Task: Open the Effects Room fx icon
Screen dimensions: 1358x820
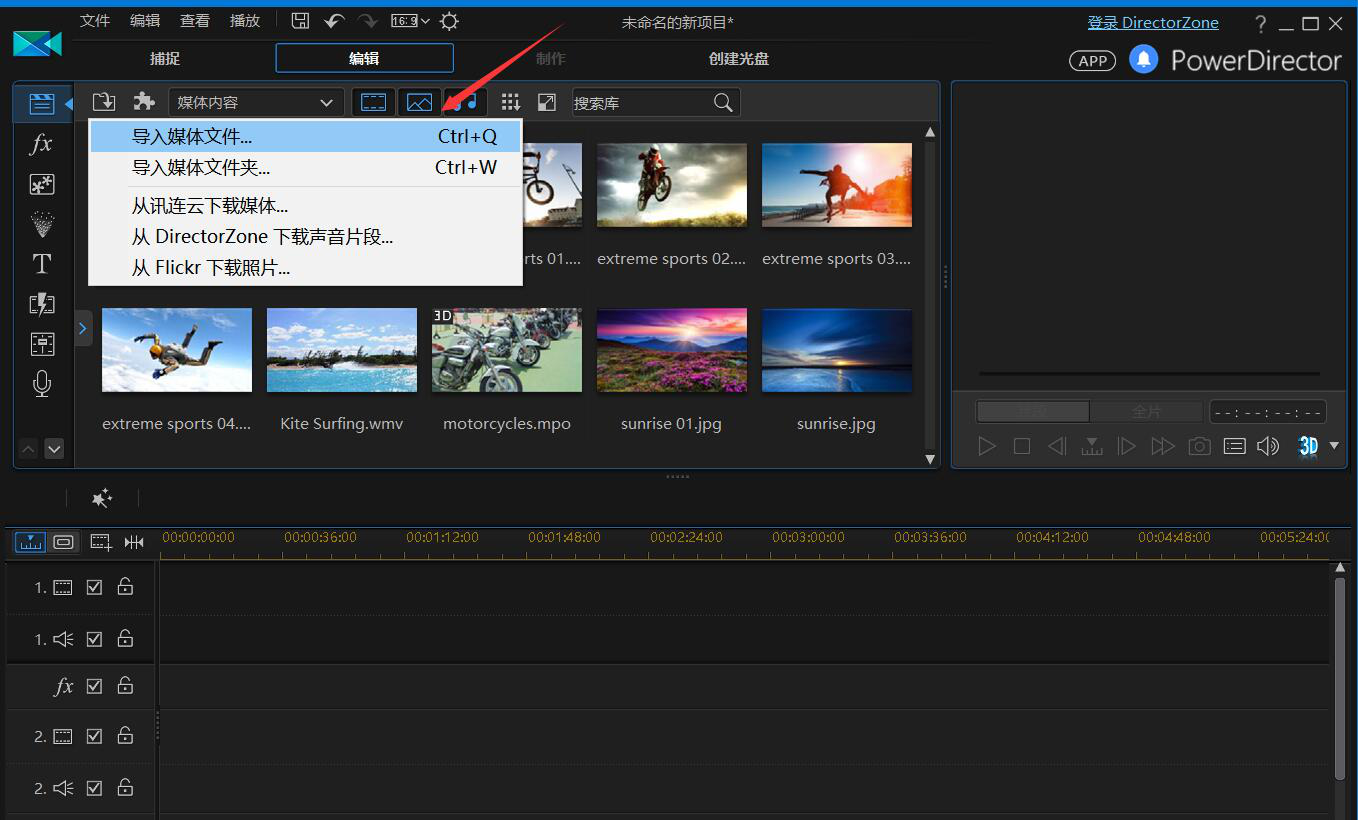Action: click(41, 144)
